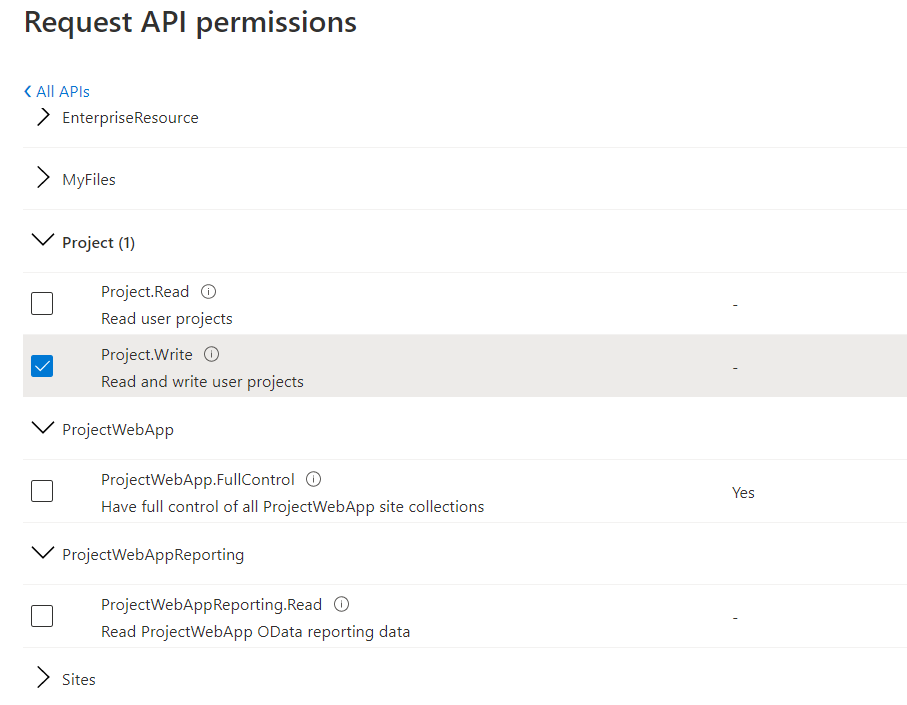Click the ProjectWebApp.FullControl permission name
Viewport: 907px width, 705px height.
[198, 479]
